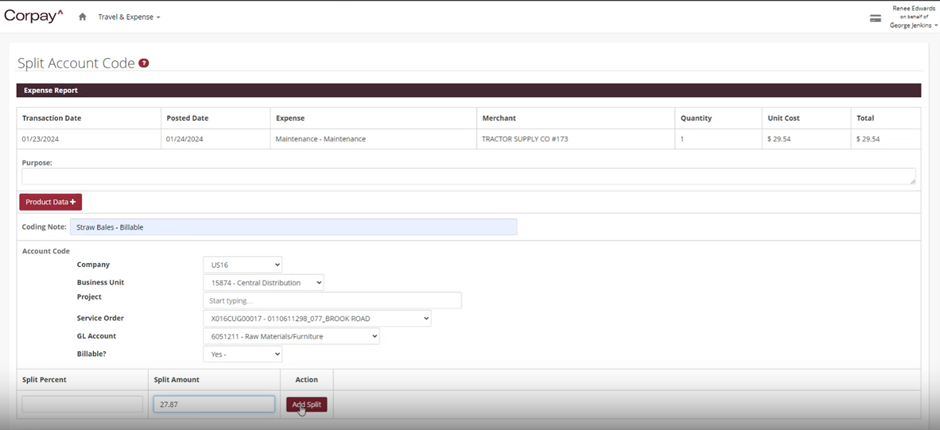Click into the Project search field
Screen dimensions: 940x430
pos(332,300)
